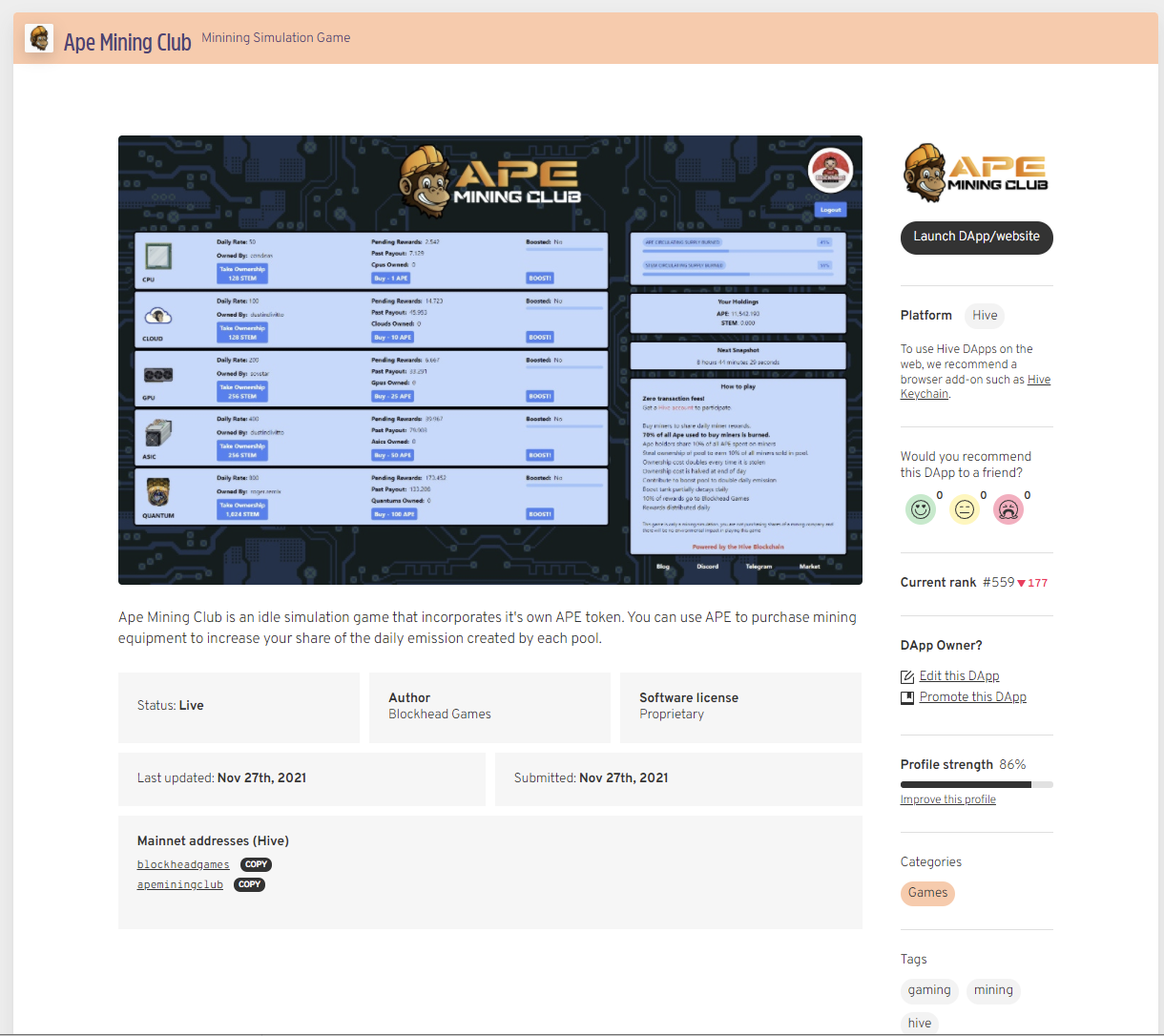Click the BOOST button in the CPU row
This screenshot has width=1164, height=1036.
click(x=540, y=279)
